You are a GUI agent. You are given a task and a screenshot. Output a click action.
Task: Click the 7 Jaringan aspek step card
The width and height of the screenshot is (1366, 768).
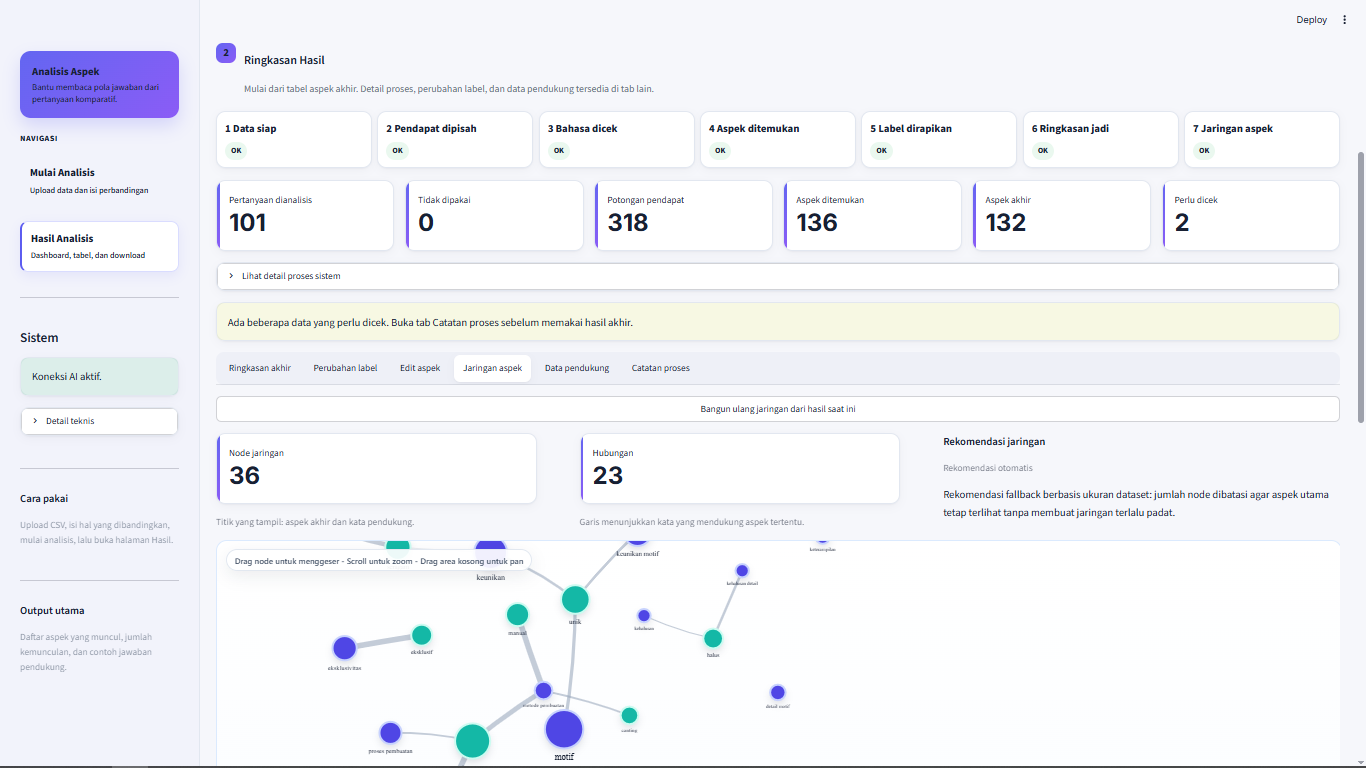pos(1262,139)
